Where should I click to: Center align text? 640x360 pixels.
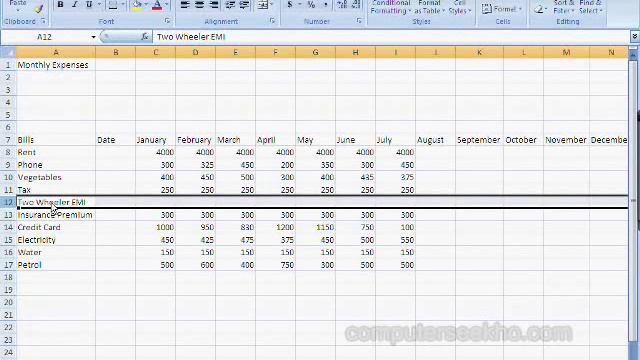199,5
